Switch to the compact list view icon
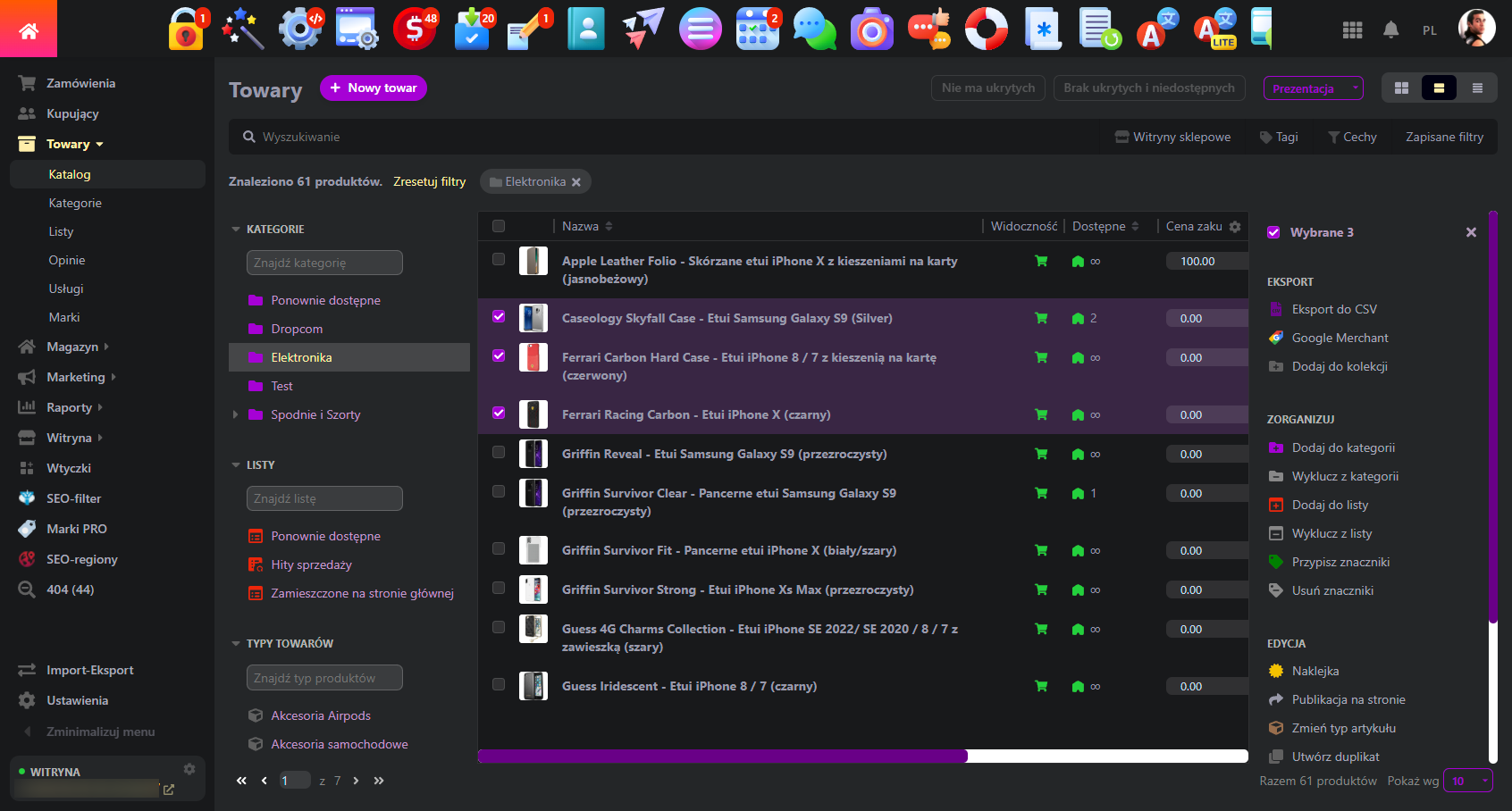The width and height of the screenshot is (1512, 811). 1477,88
